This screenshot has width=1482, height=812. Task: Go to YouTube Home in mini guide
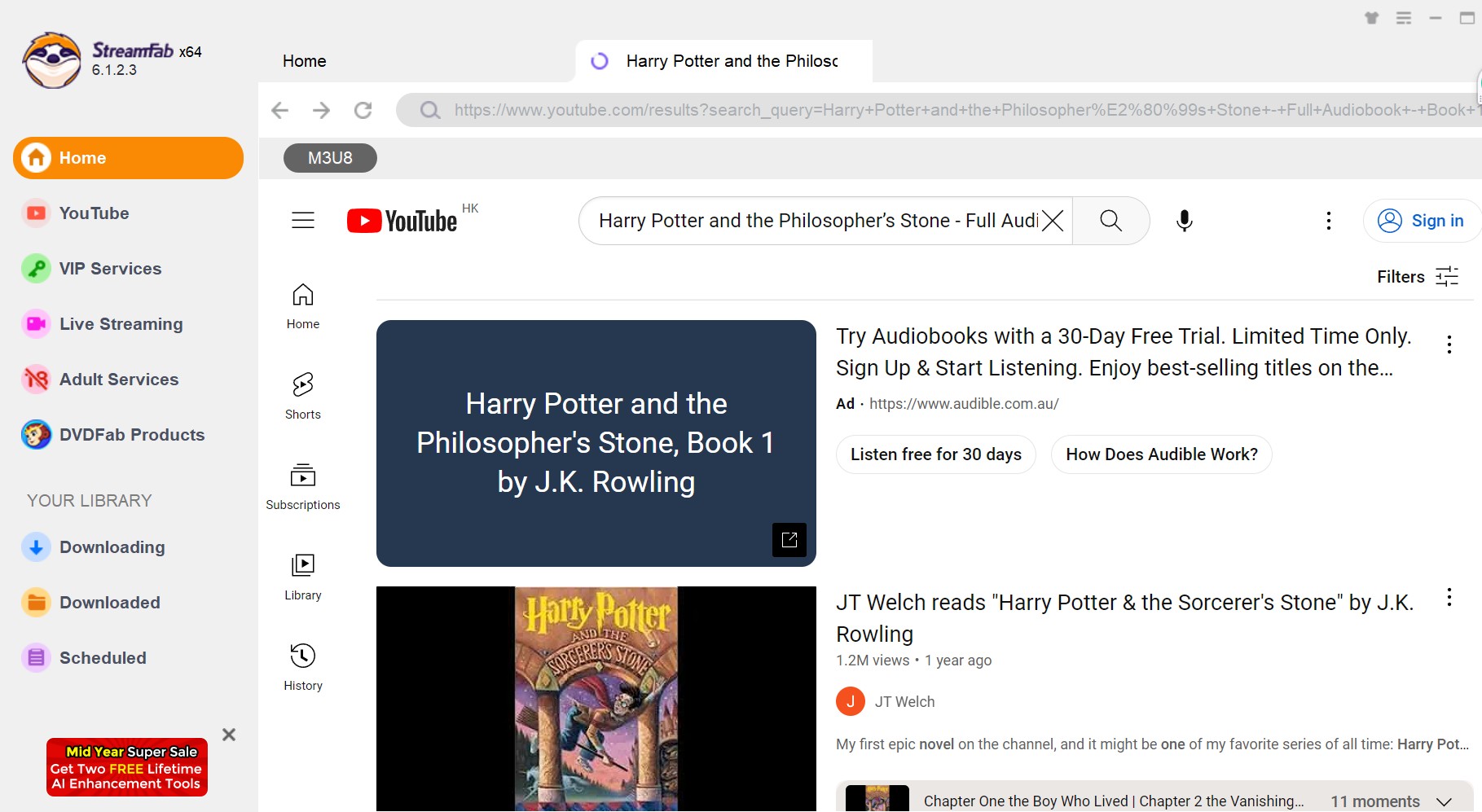click(x=303, y=306)
